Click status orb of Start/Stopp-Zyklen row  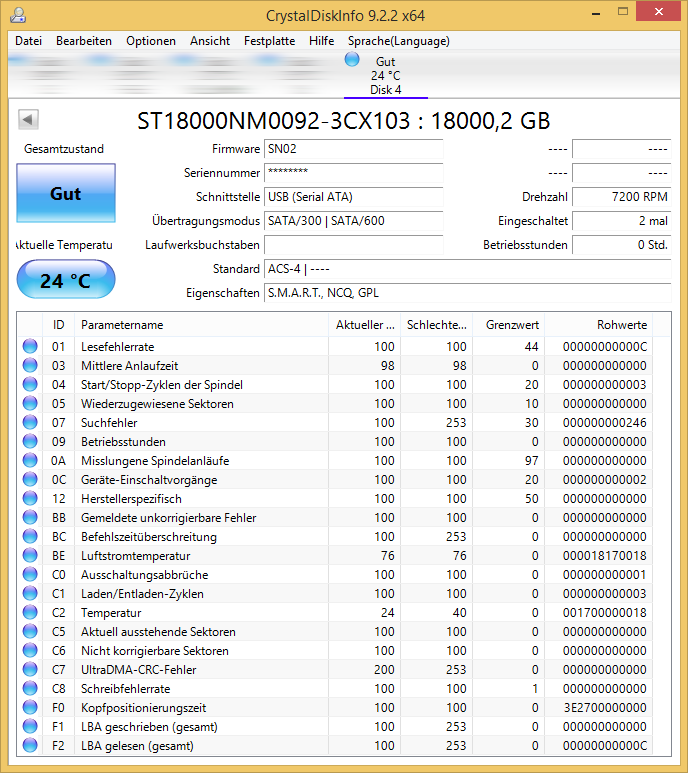pyautogui.click(x=30, y=384)
